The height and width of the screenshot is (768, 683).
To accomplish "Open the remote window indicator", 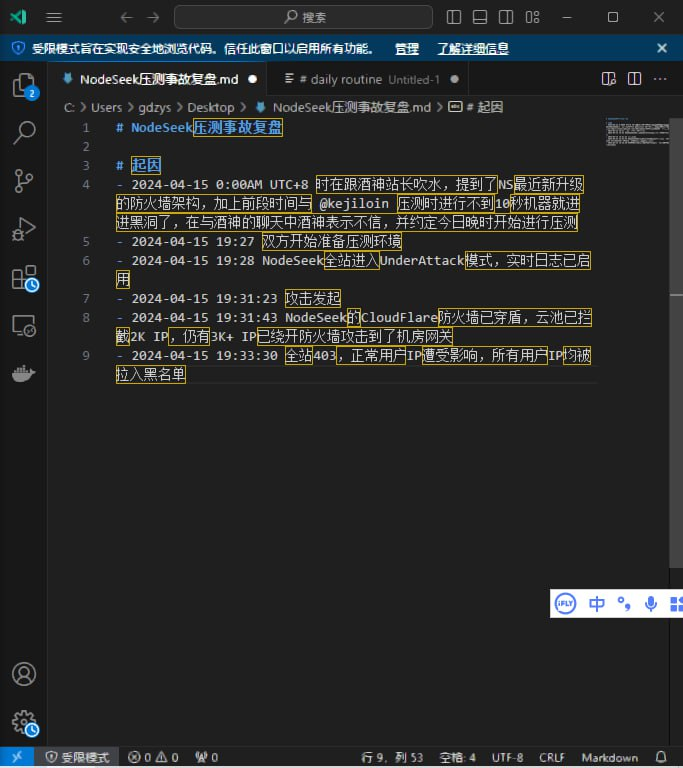I will pyautogui.click(x=17, y=757).
